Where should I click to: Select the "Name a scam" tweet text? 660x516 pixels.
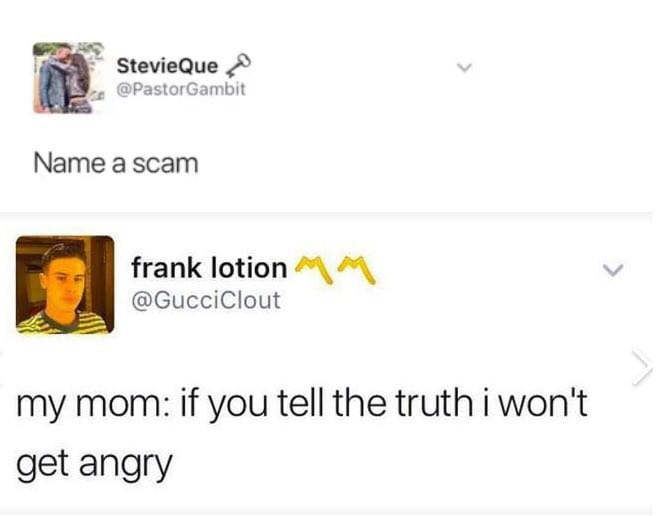click(115, 164)
